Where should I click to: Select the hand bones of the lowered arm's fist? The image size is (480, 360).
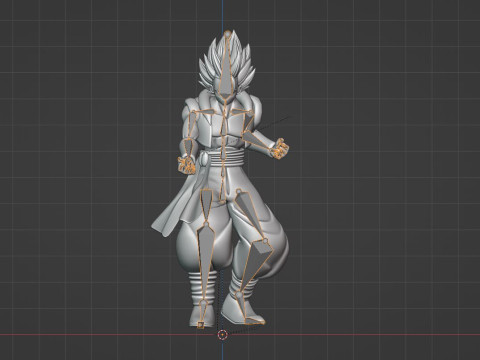click(186, 165)
